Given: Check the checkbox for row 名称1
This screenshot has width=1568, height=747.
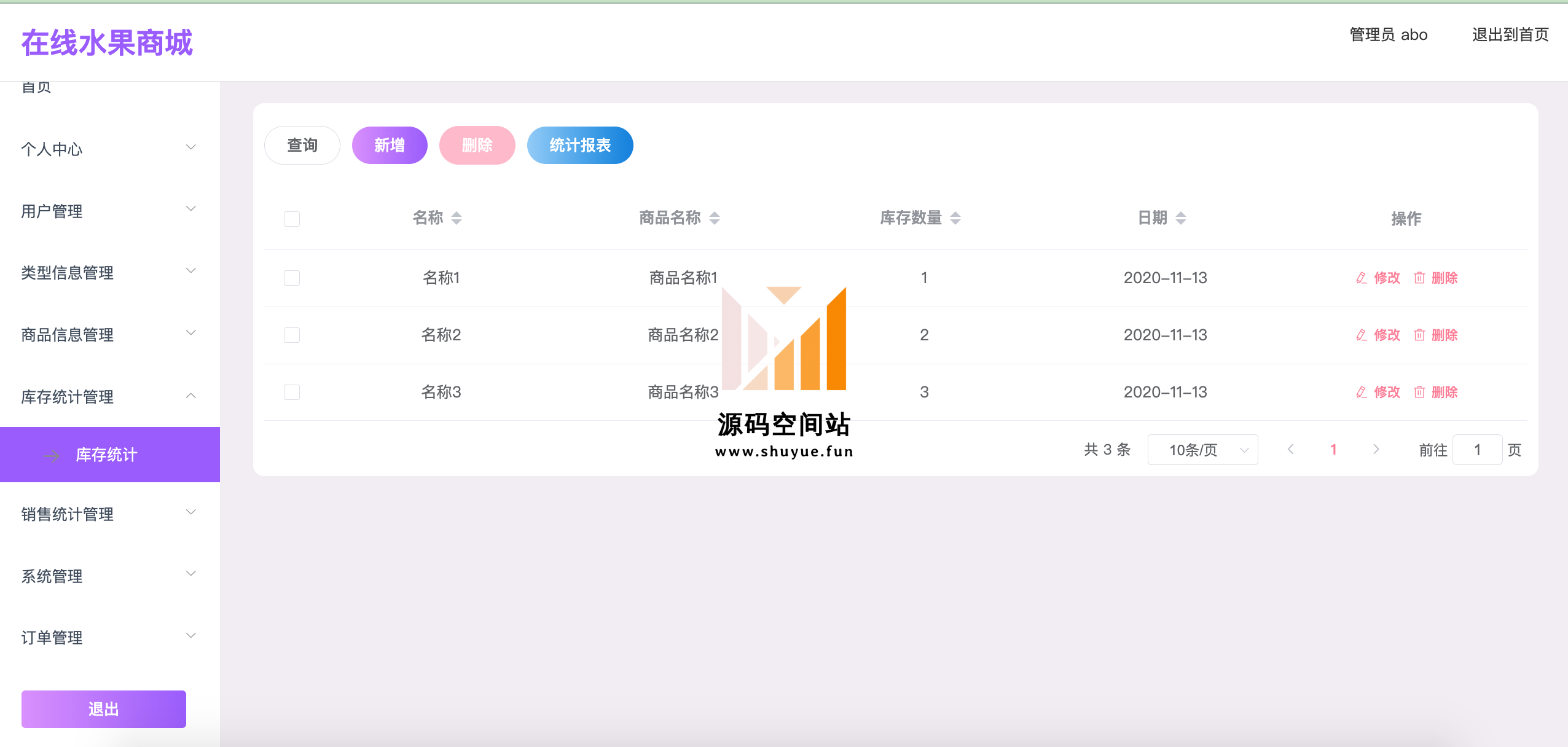Looking at the screenshot, I should (292, 278).
